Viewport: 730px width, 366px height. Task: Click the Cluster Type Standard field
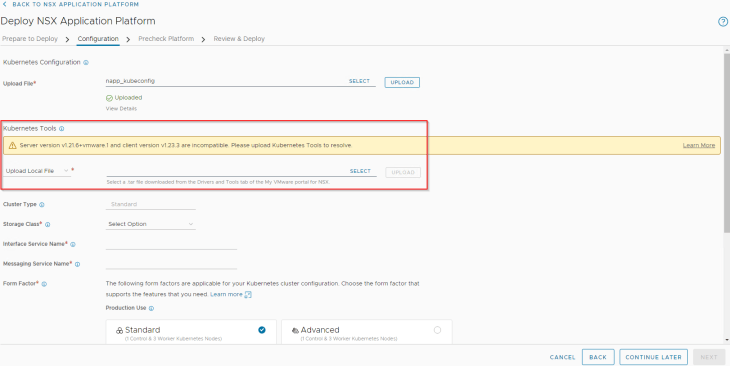pyautogui.click(x=150, y=204)
